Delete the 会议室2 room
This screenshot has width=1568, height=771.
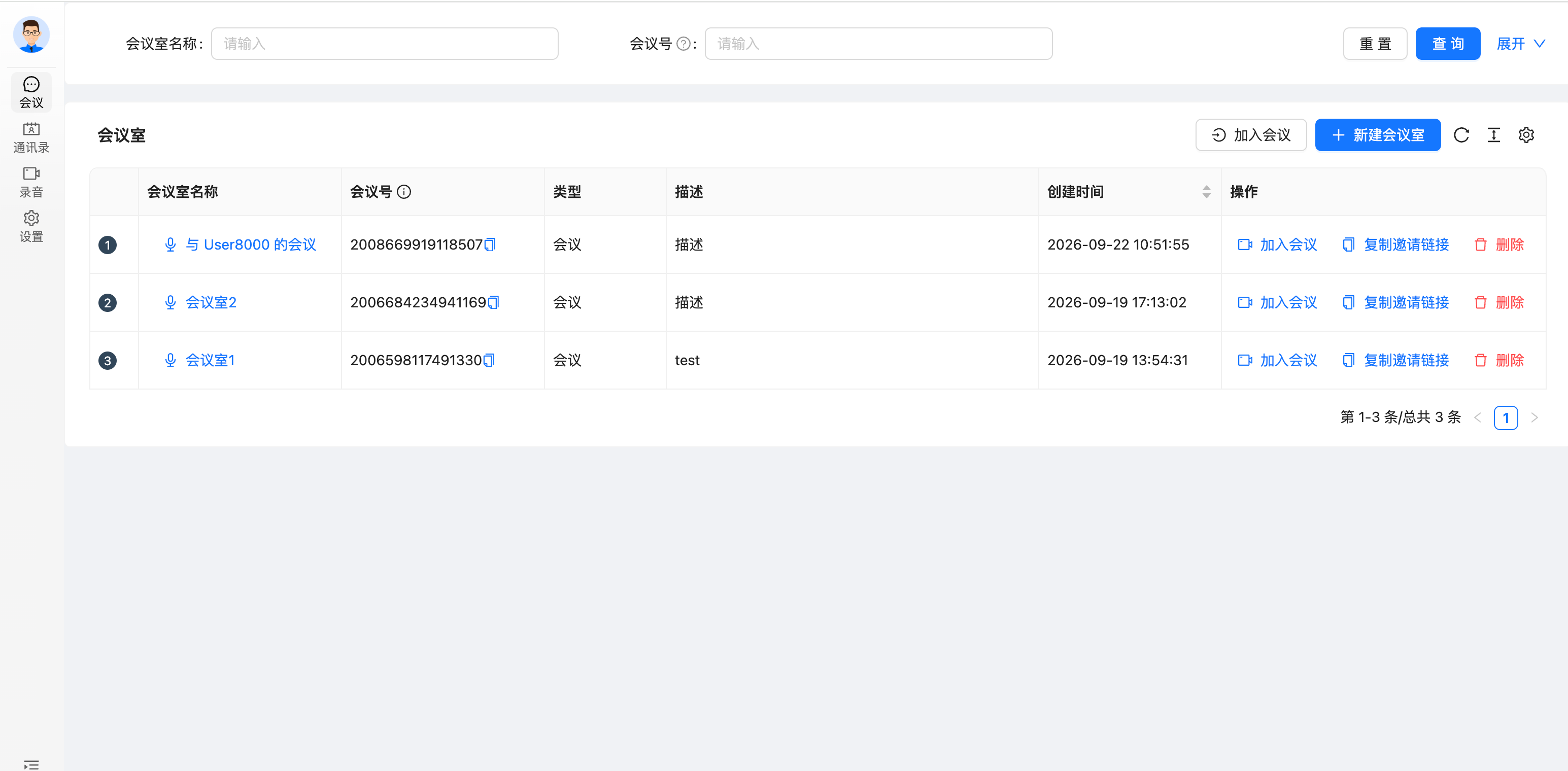(x=1499, y=302)
